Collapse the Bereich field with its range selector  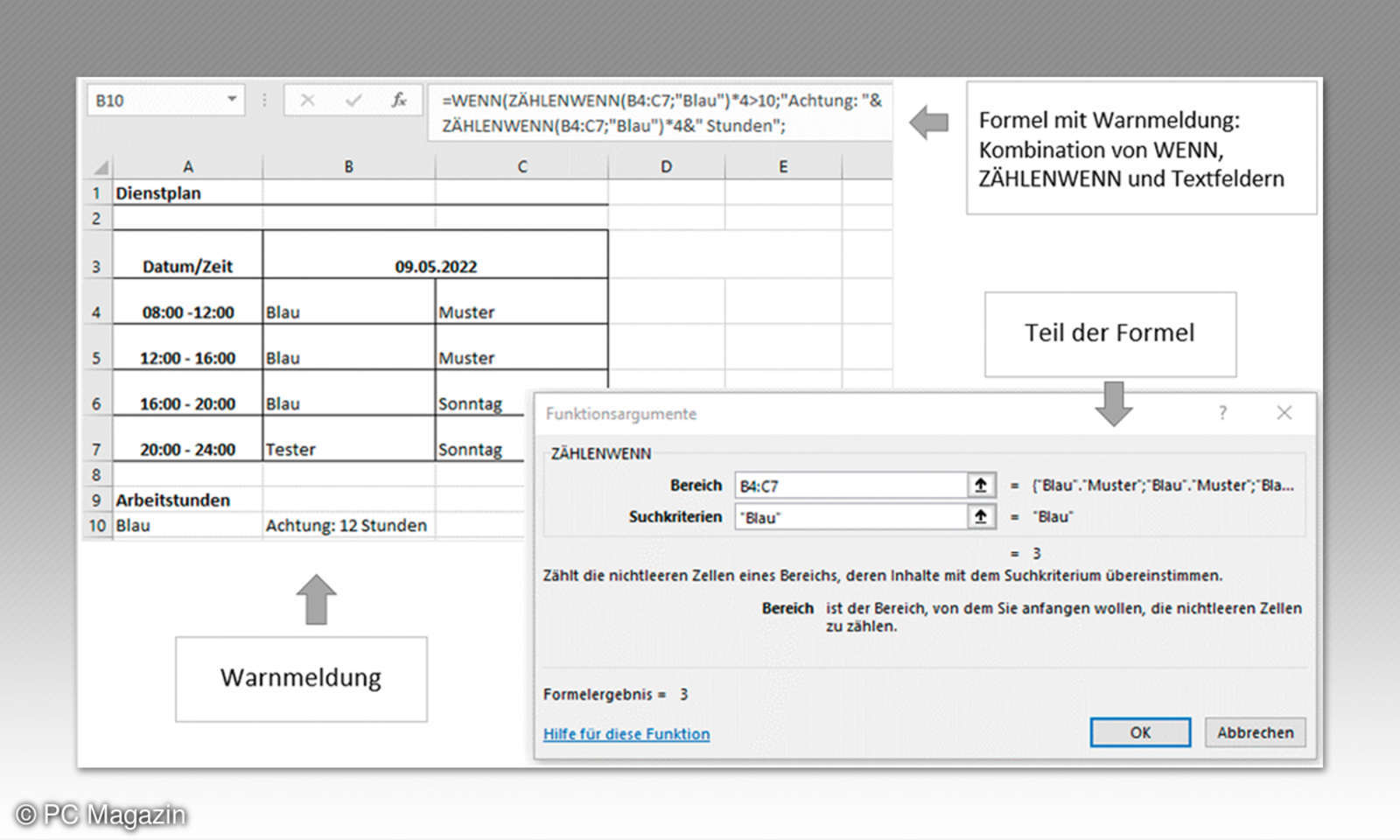click(x=982, y=485)
